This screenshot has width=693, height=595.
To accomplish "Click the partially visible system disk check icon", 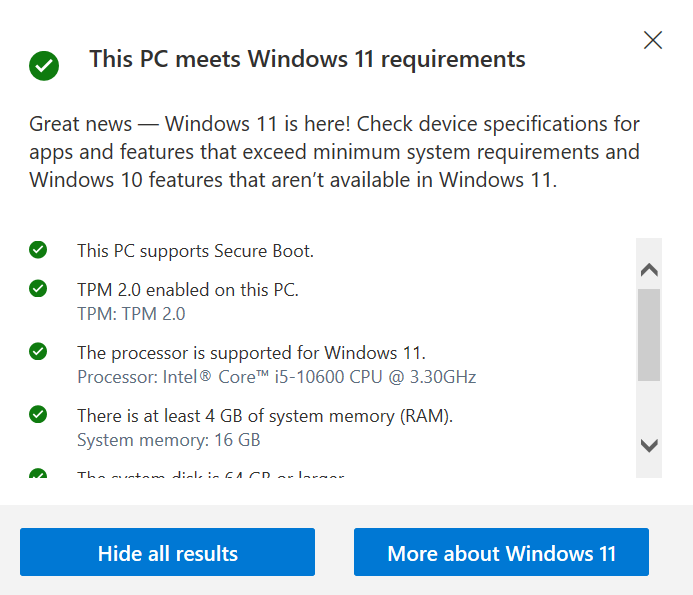I will point(38,473).
